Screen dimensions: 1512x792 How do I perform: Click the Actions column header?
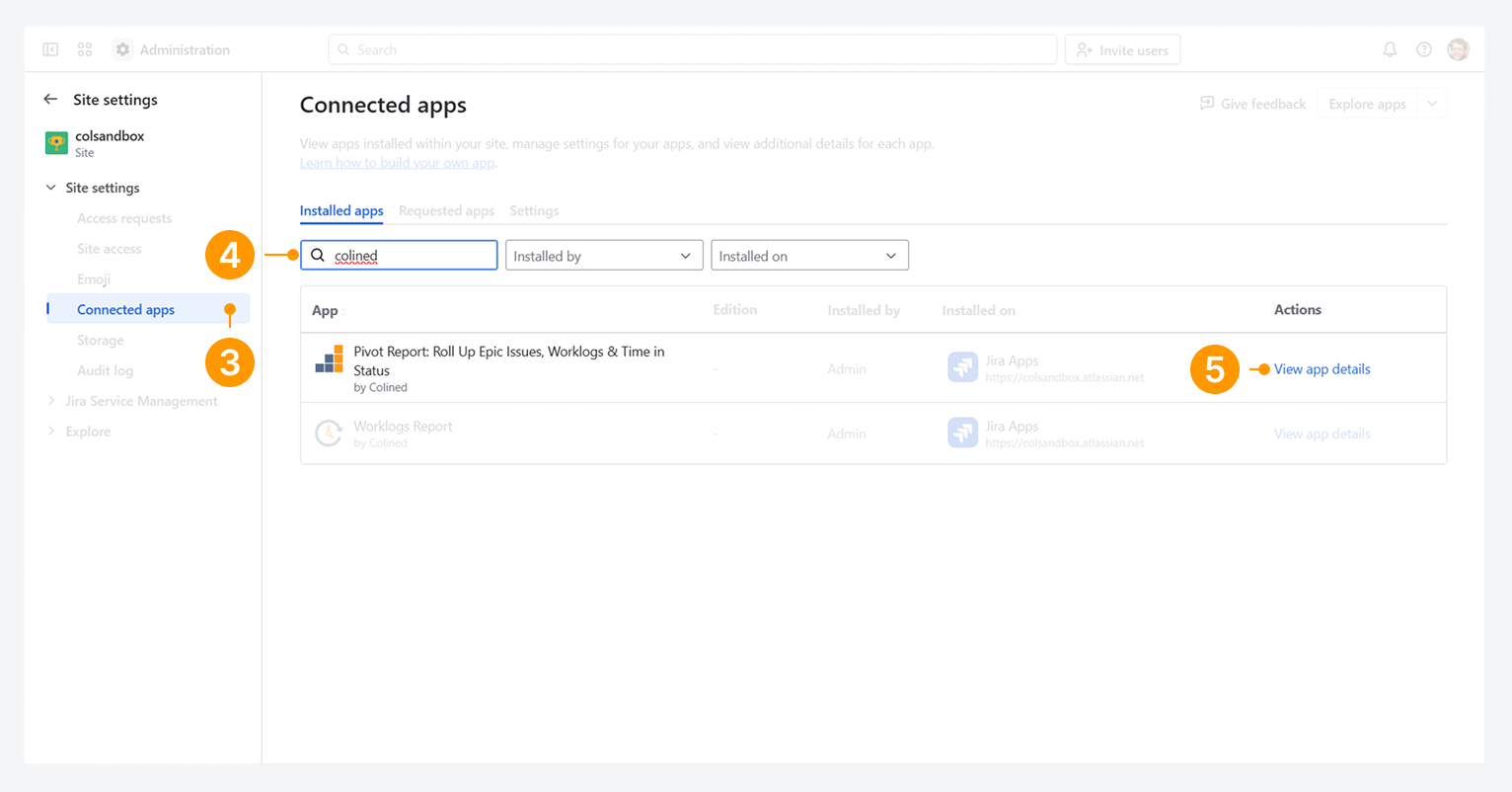1298,309
